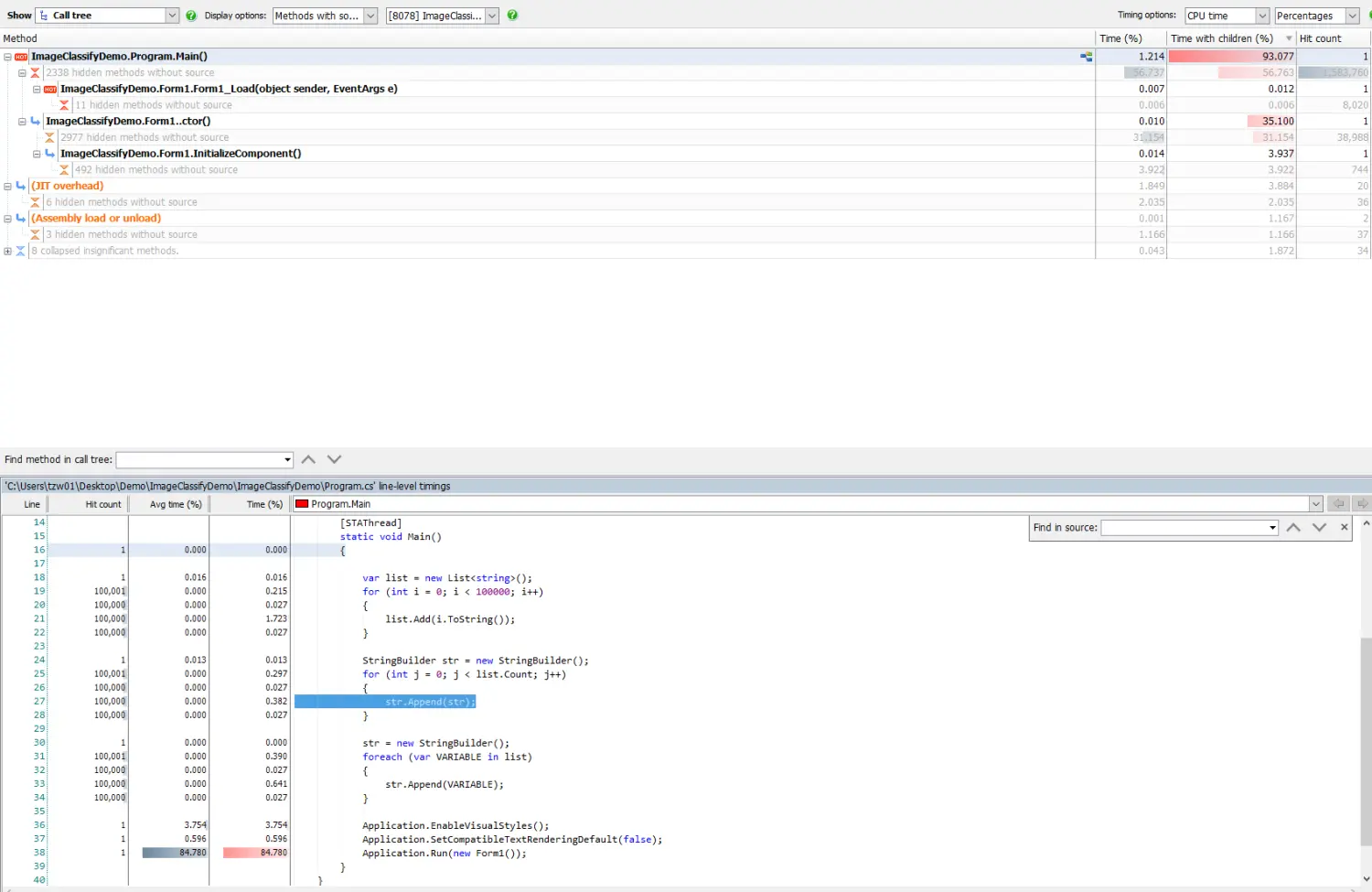Find next match in source
Image resolution: width=1372 pixels, height=892 pixels.
(x=1319, y=528)
